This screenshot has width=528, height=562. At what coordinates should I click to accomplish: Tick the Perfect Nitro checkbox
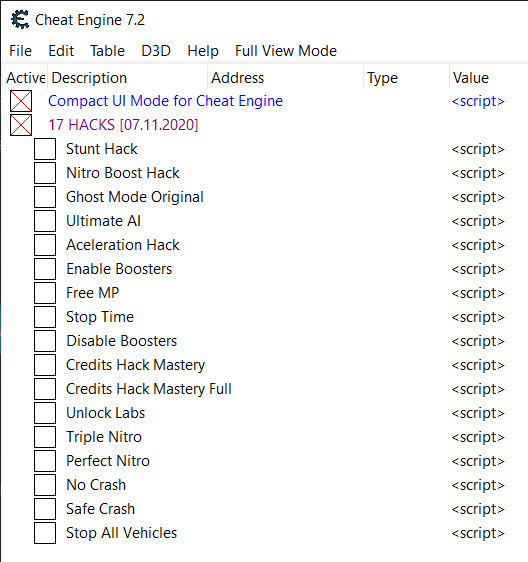(45, 461)
